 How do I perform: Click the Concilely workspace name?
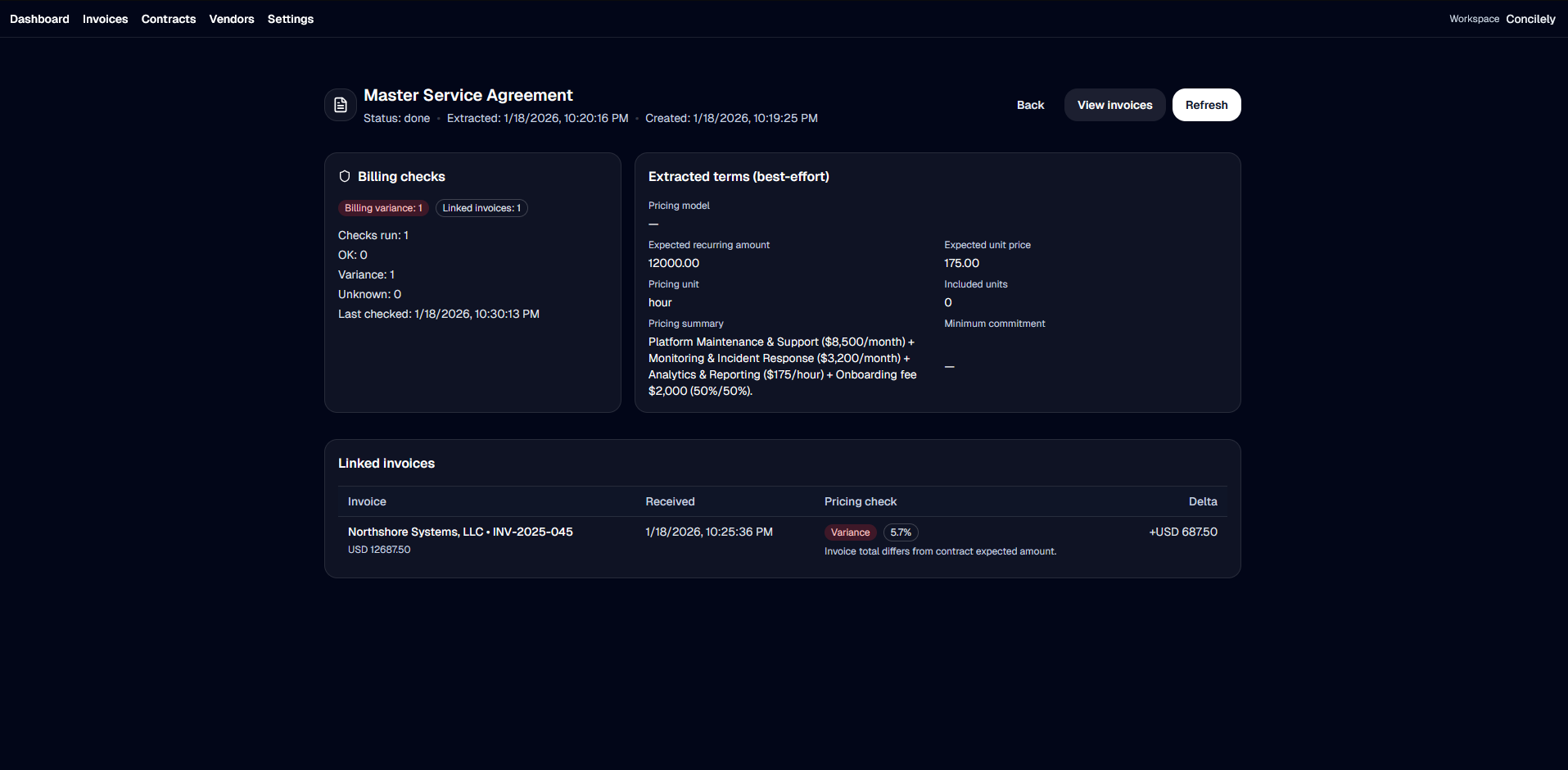click(x=1530, y=18)
